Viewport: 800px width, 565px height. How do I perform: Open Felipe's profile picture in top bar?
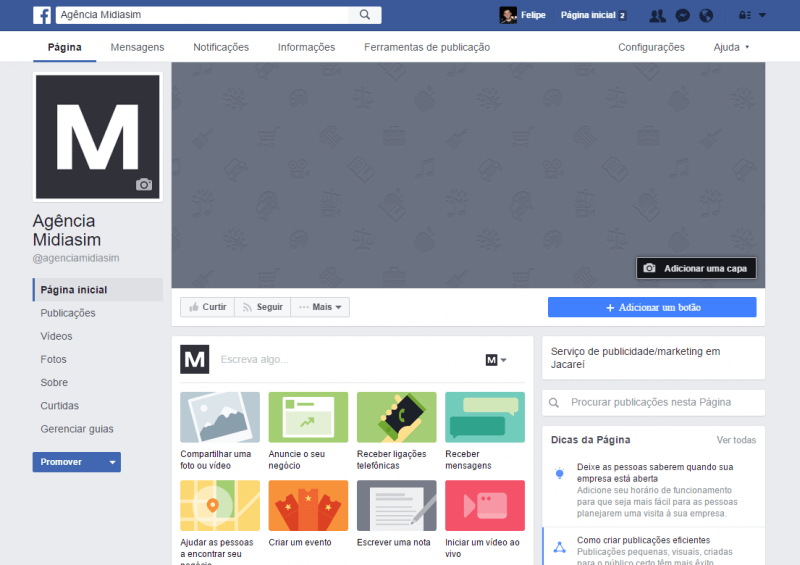pos(508,15)
